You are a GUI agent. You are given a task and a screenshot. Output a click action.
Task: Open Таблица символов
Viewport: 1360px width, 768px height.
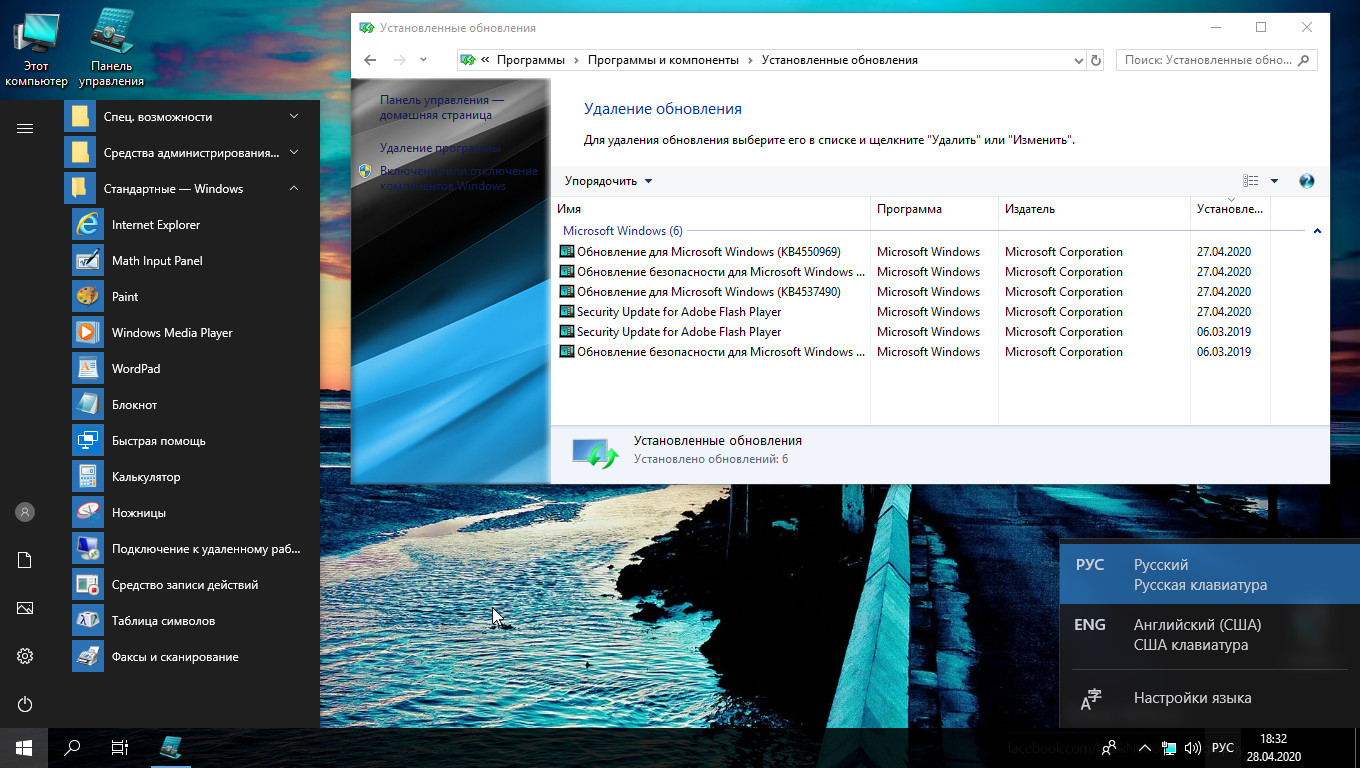[186, 621]
